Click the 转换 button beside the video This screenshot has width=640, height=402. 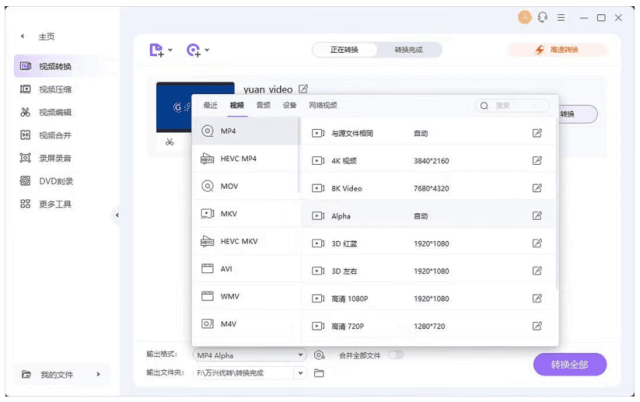[577, 114]
